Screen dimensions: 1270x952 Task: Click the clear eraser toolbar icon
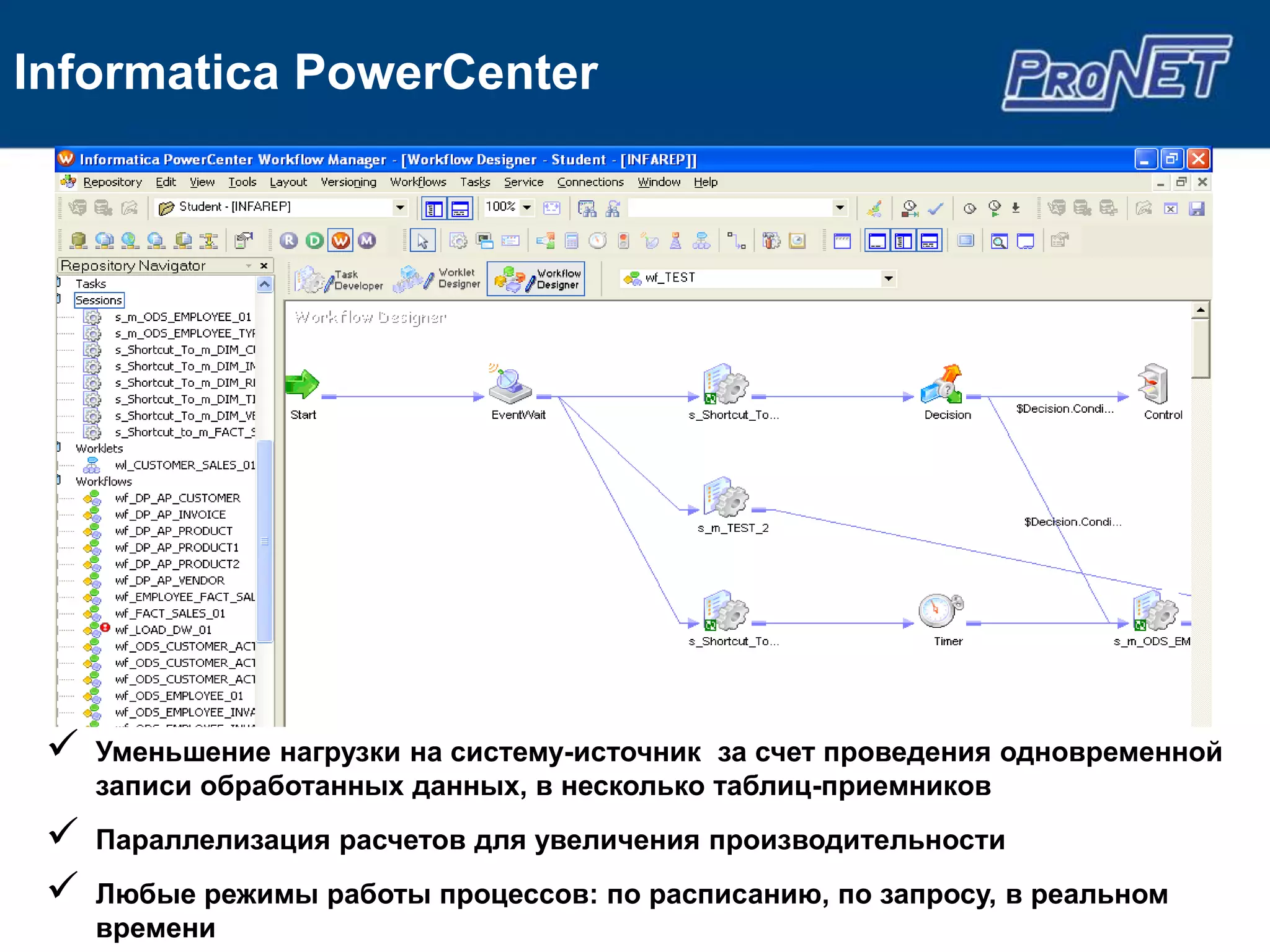coord(874,208)
